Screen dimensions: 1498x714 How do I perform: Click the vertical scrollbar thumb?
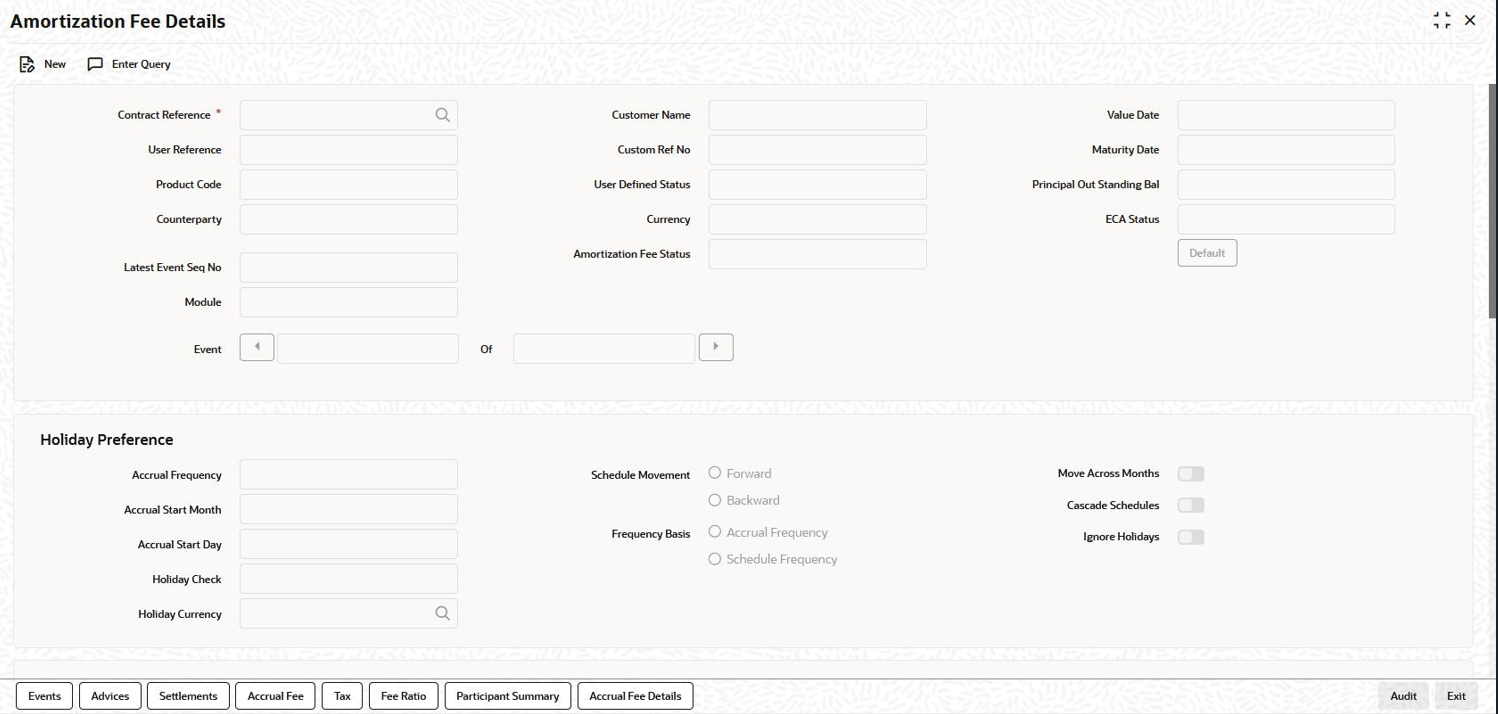pyautogui.click(x=1492, y=201)
